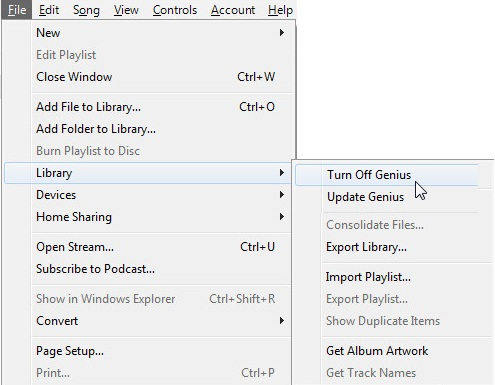
Task: Expand the New submenu arrow
Action: 282,33
